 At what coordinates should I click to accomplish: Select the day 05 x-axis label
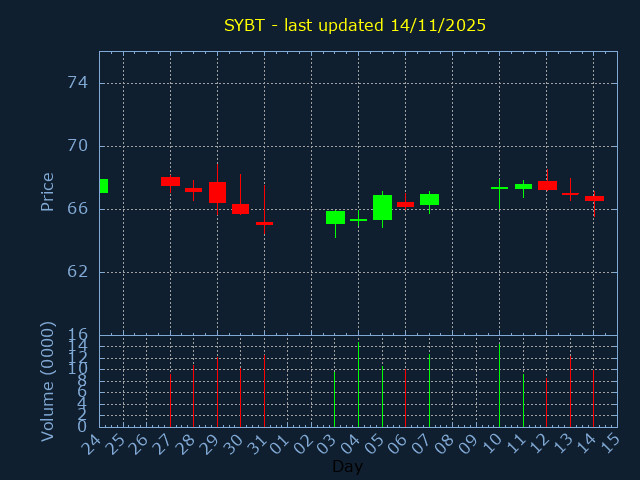(x=373, y=444)
